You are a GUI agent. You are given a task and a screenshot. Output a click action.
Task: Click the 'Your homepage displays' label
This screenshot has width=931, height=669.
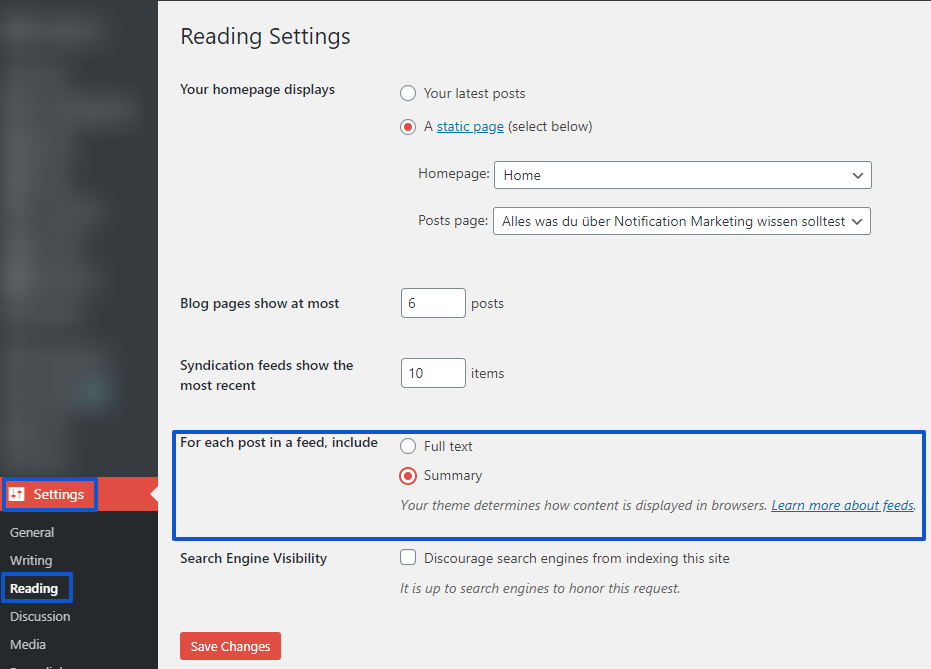pos(258,90)
